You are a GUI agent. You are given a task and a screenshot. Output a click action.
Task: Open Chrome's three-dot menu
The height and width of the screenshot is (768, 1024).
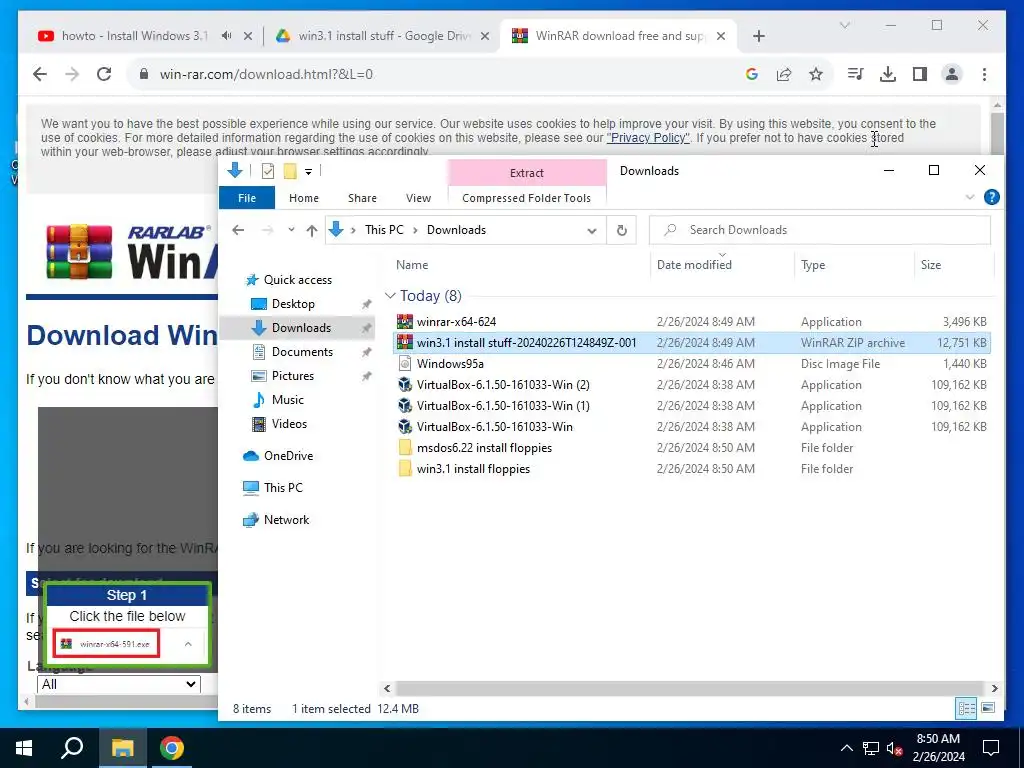(984, 74)
